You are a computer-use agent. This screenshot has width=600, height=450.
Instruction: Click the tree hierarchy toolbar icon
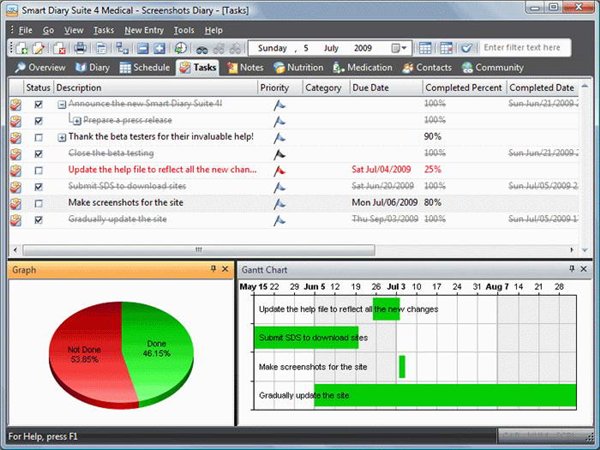point(122,48)
